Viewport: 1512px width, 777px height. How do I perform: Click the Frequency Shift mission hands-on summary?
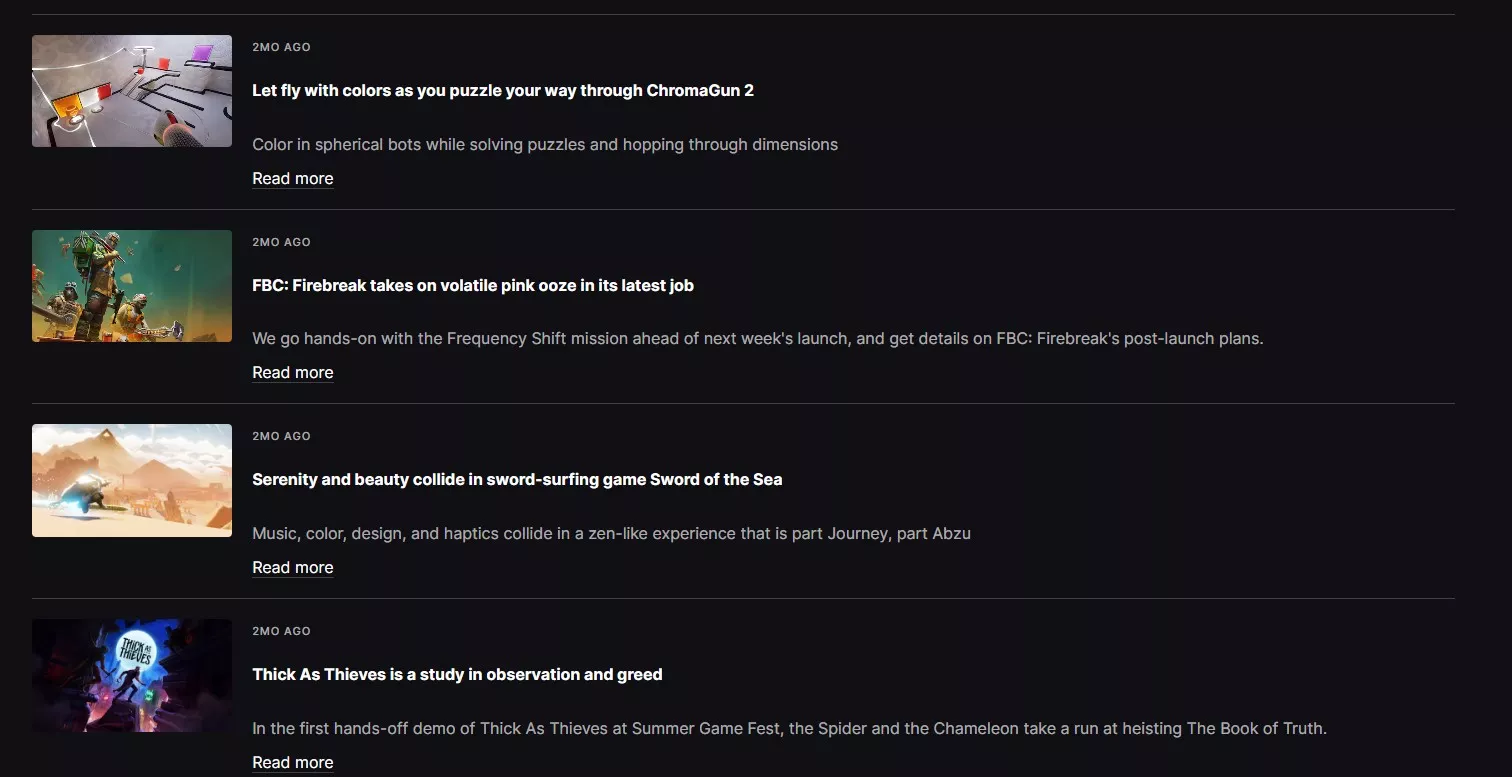757,338
